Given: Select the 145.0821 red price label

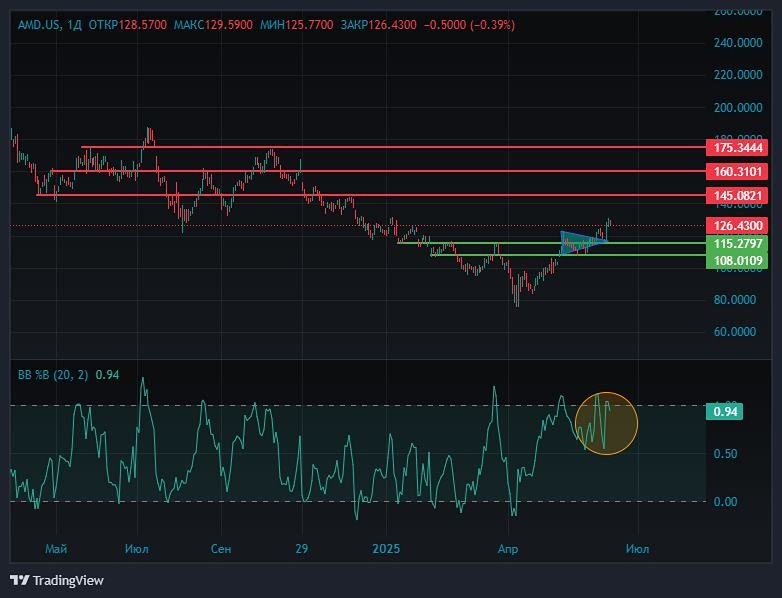Looking at the screenshot, I should [x=738, y=195].
